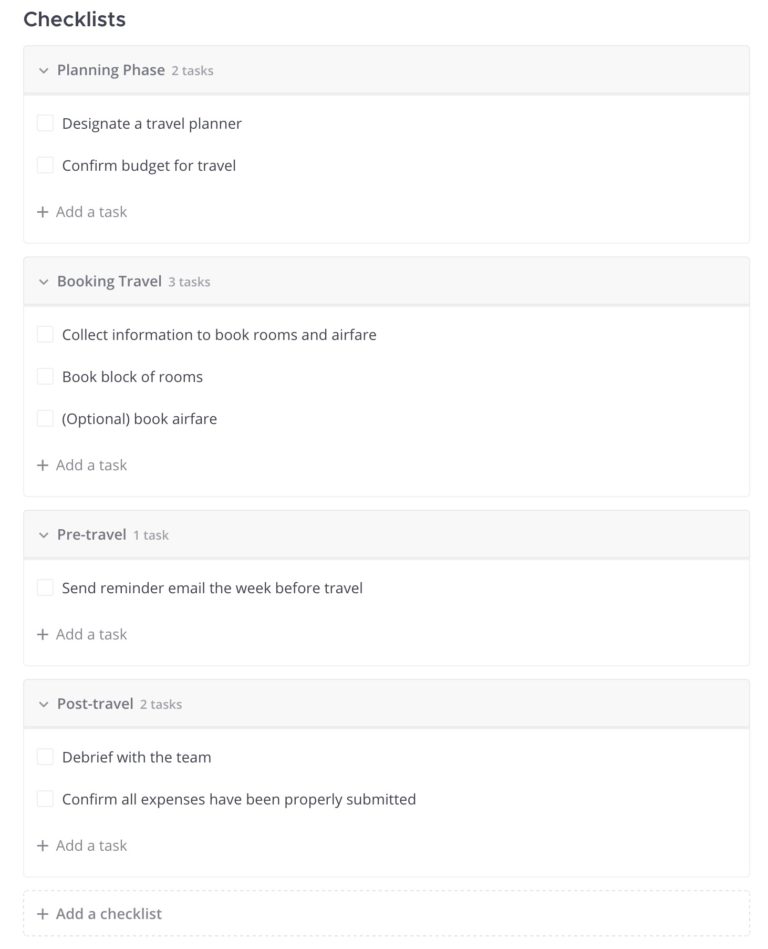Screen dimensions: 768x949
Task: Click the plus icon in the Booking Travel section
Action: click(x=41, y=465)
